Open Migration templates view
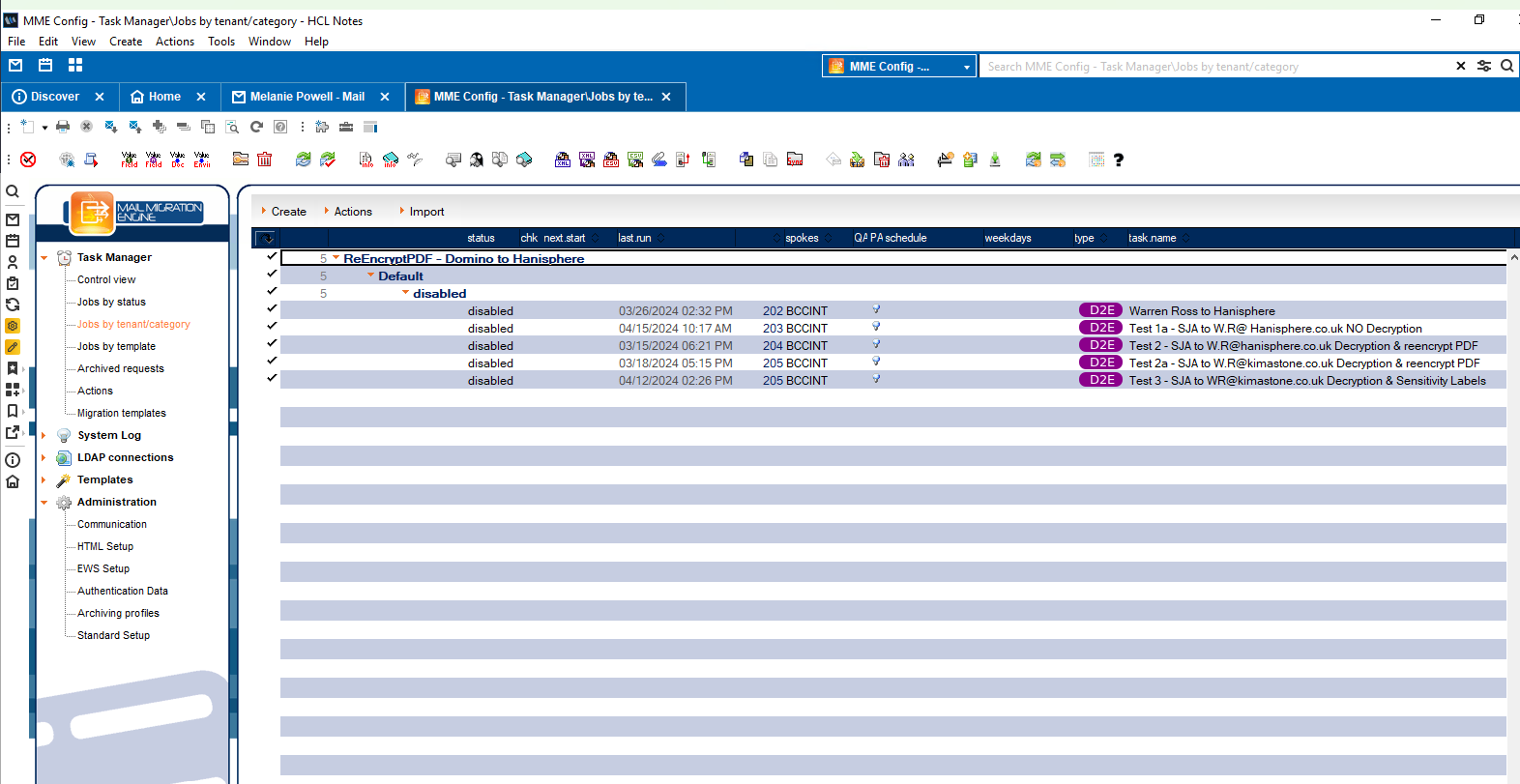The width and height of the screenshot is (1520, 784). click(x=122, y=414)
